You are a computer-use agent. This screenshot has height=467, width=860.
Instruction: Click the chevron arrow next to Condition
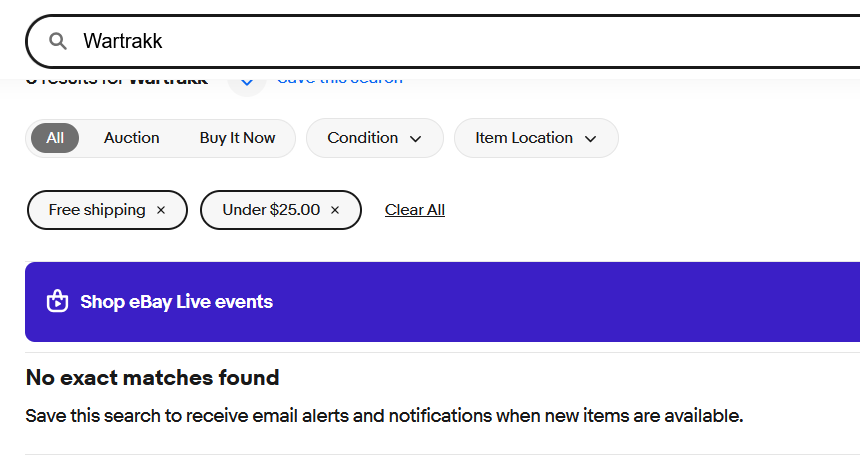click(x=416, y=139)
